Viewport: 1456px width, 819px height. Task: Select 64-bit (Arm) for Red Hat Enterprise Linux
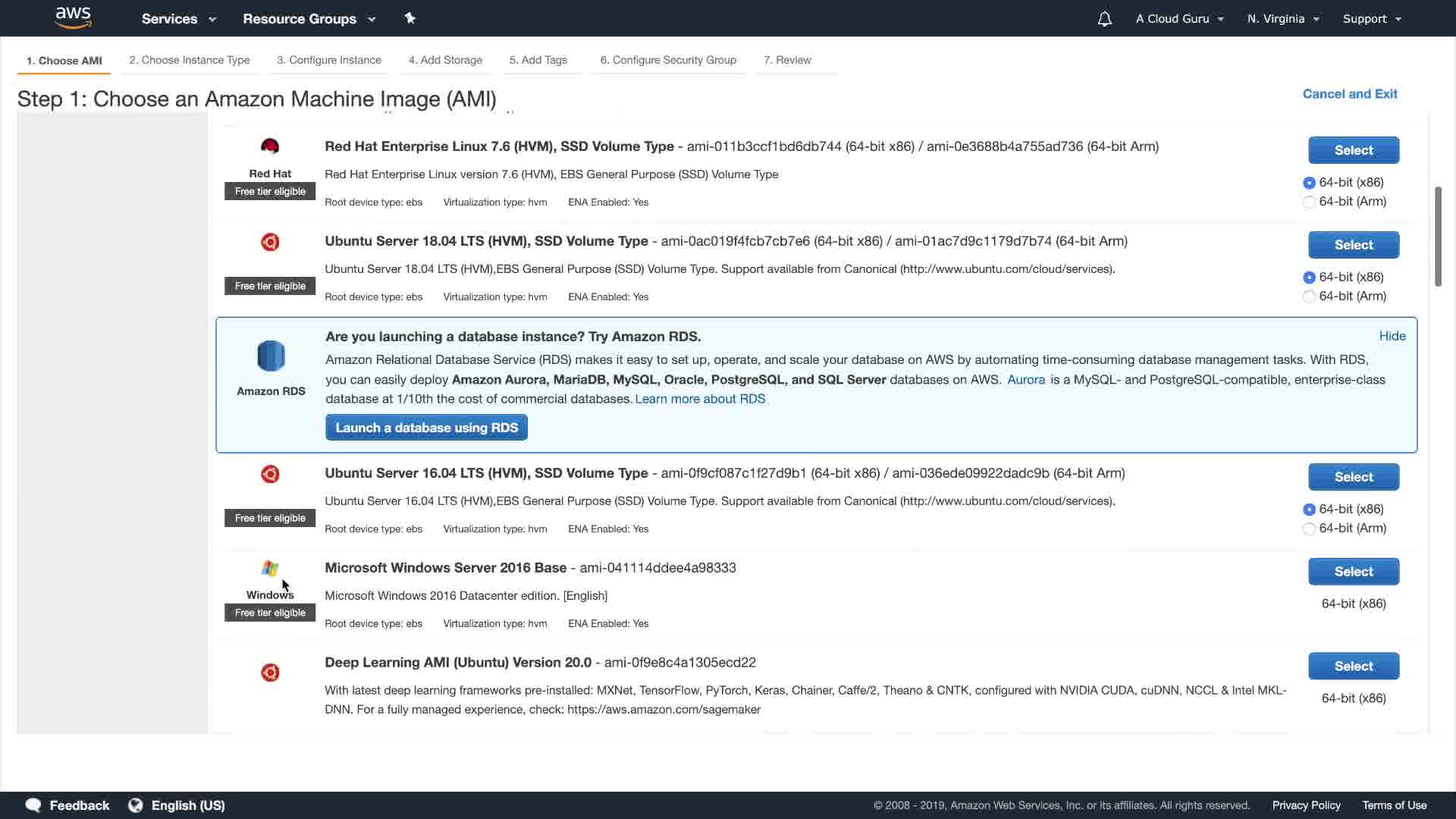(x=1309, y=202)
